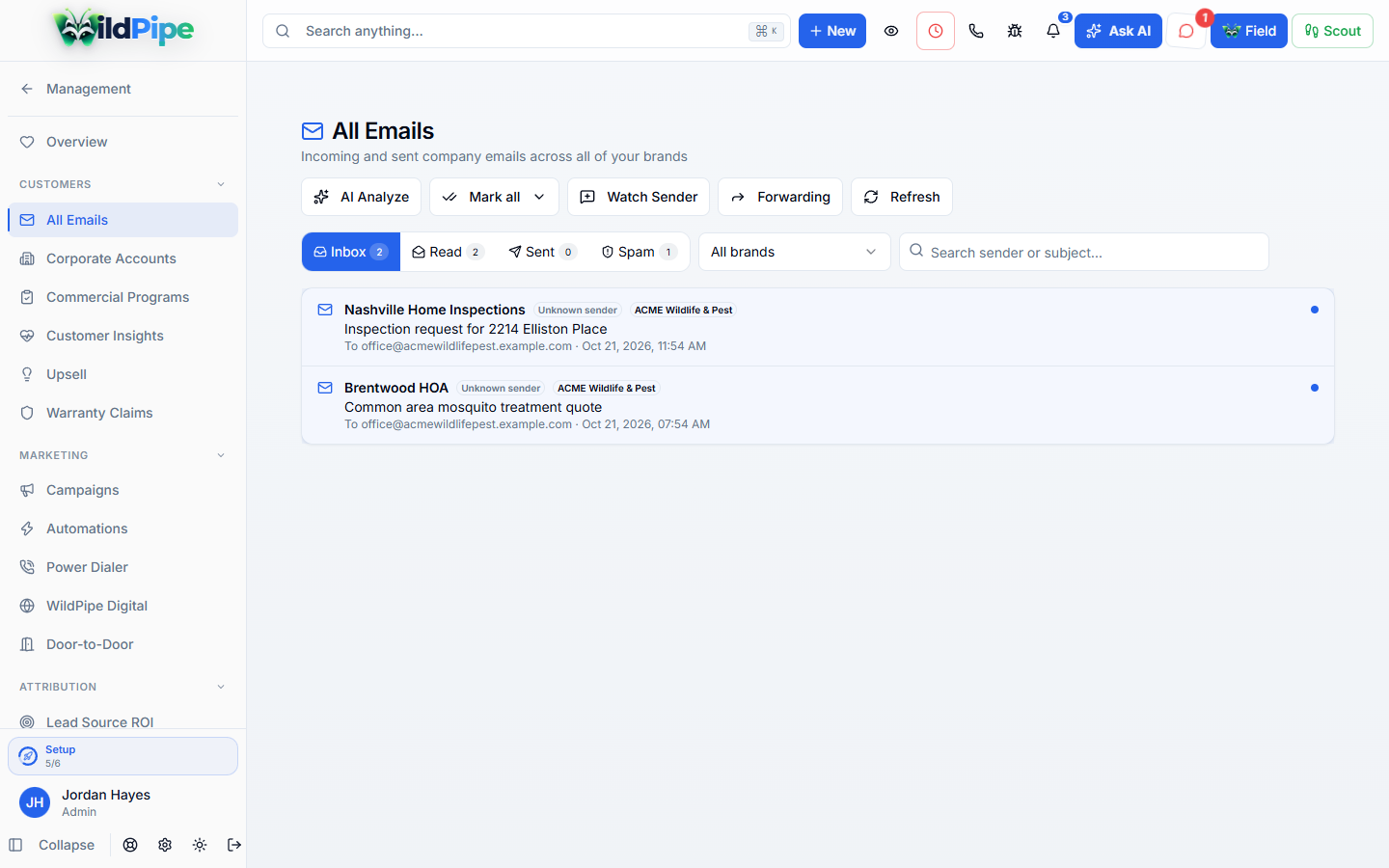Open Upsell page

[123, 374]
